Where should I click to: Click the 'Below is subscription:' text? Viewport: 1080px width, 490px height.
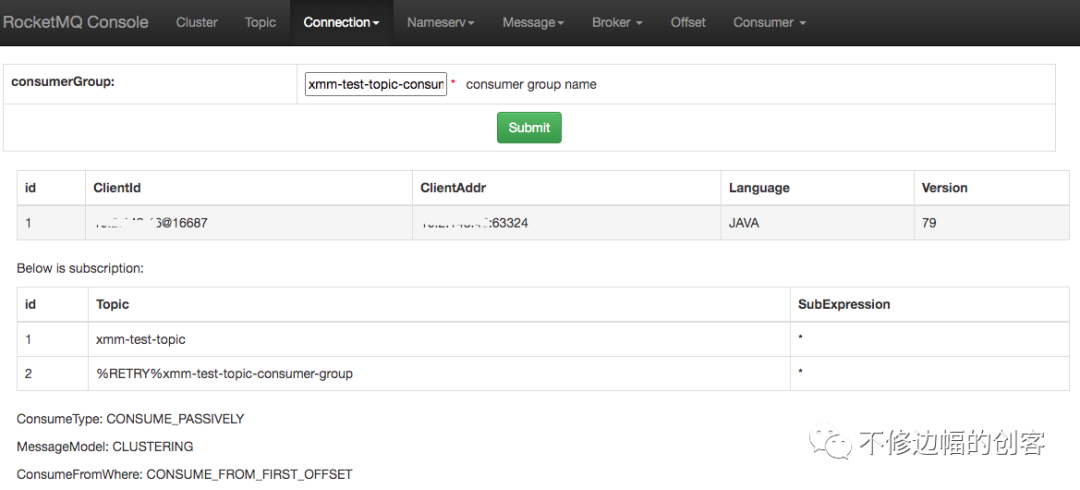(80, 268)
